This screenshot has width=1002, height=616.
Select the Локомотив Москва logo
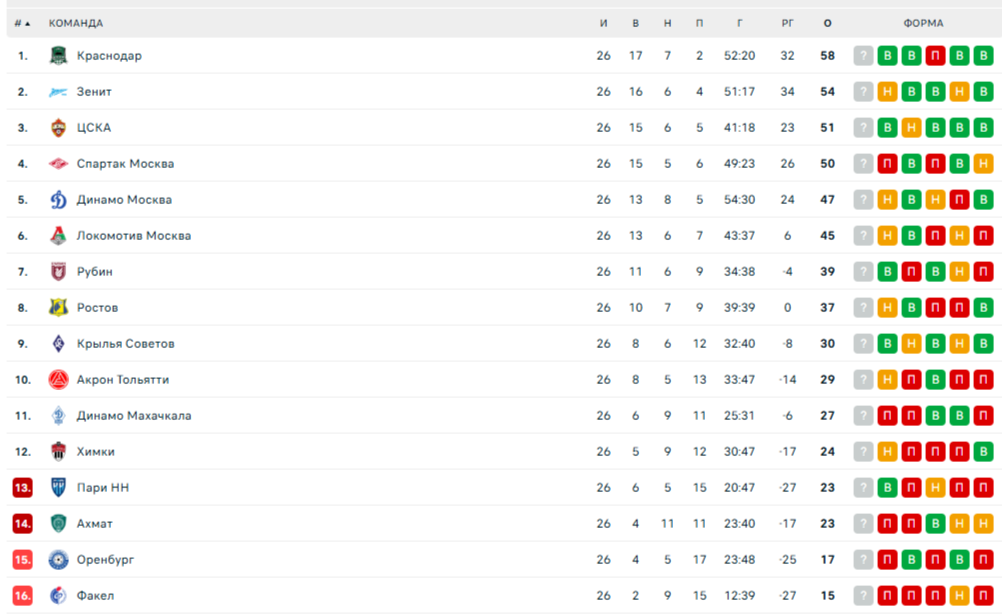coord(58,236)
